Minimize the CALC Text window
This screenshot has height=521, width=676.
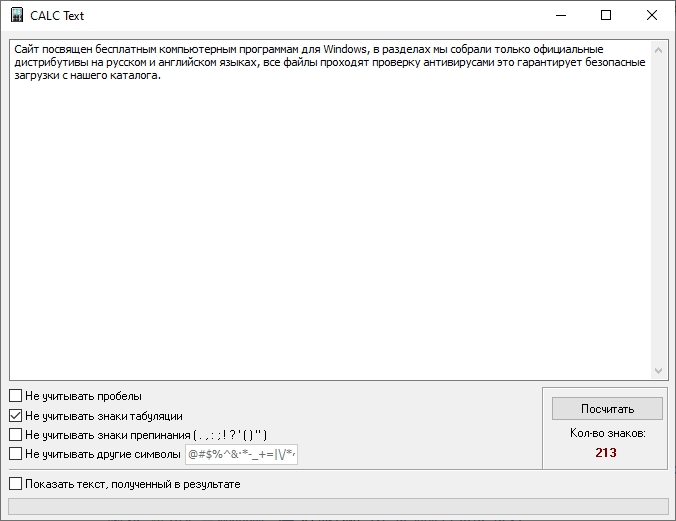[561, 16]
